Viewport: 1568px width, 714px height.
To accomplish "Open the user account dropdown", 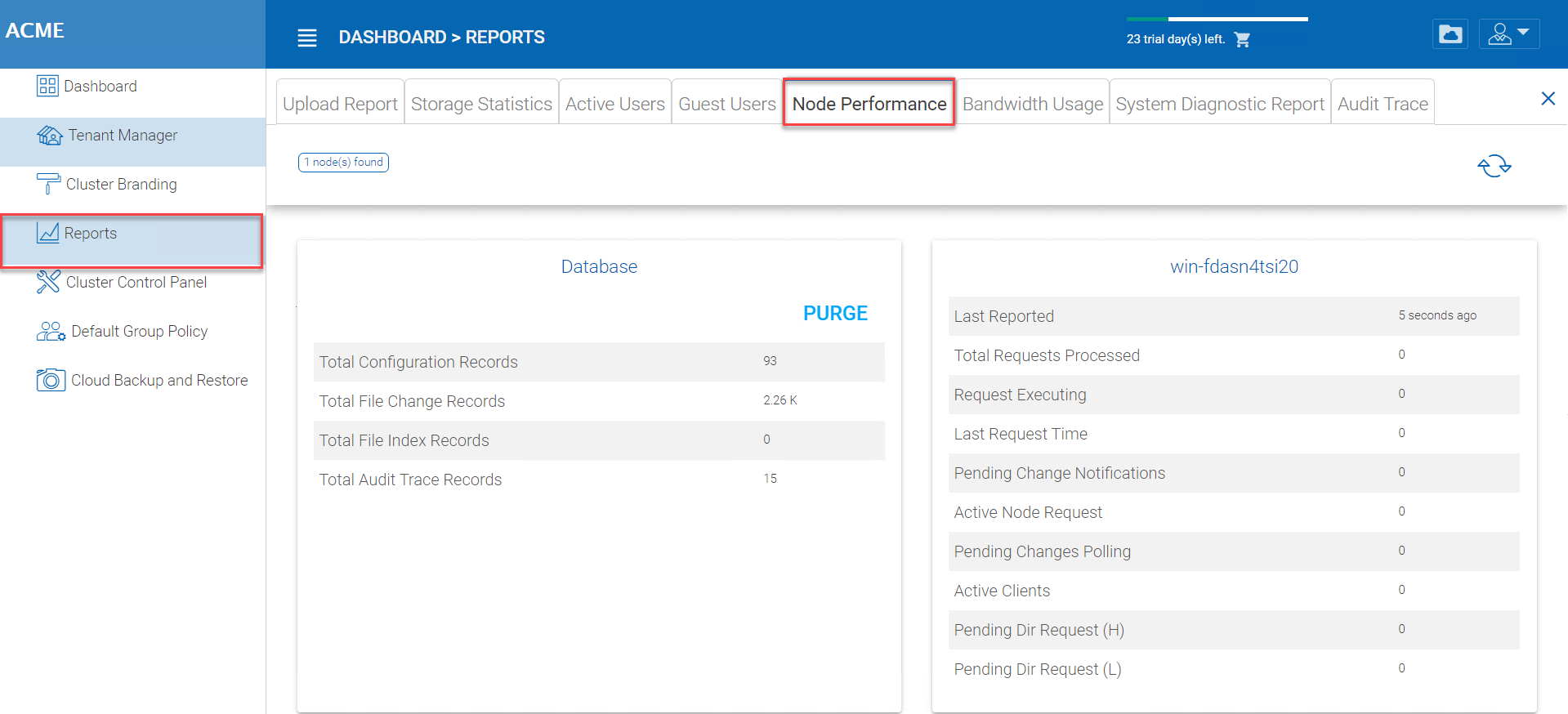I will pos(1509,34).
